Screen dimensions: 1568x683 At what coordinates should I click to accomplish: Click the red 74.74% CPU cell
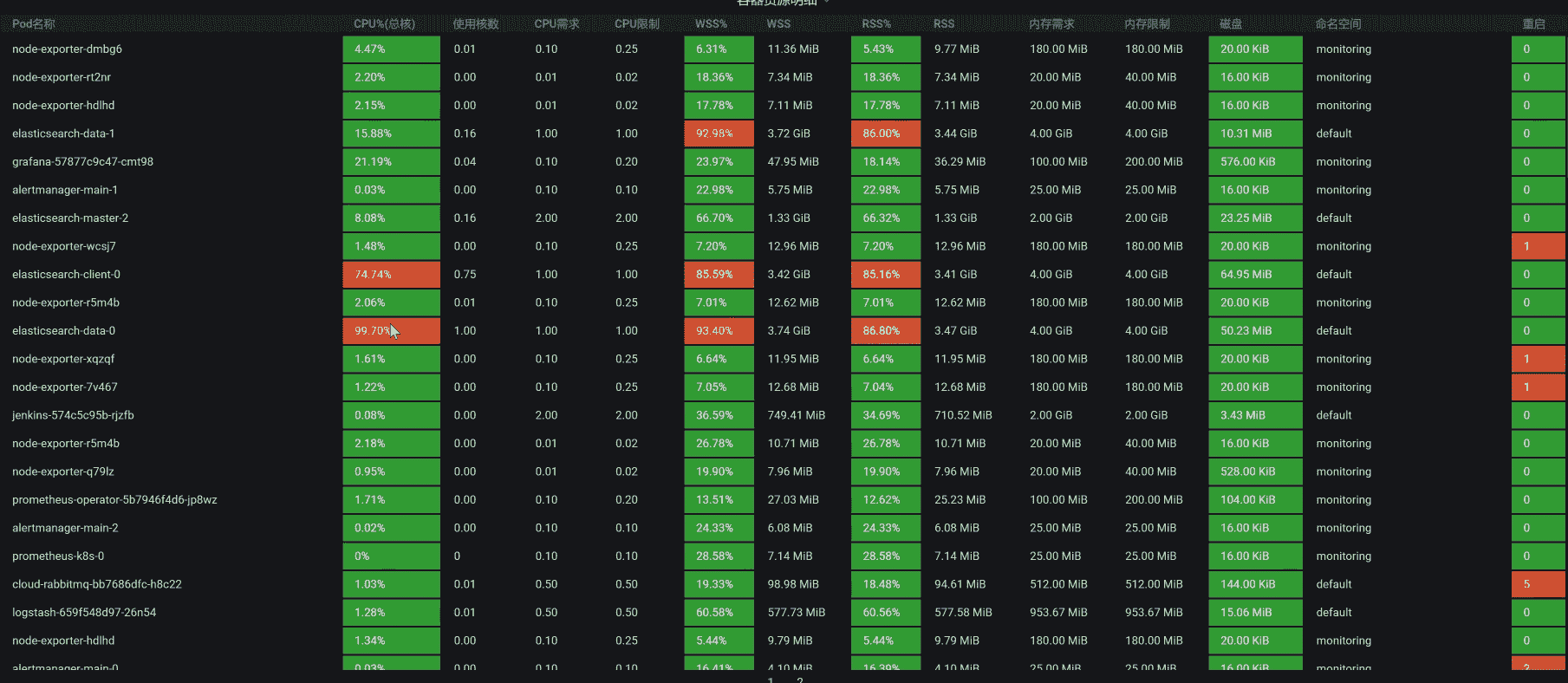(391, 275)
